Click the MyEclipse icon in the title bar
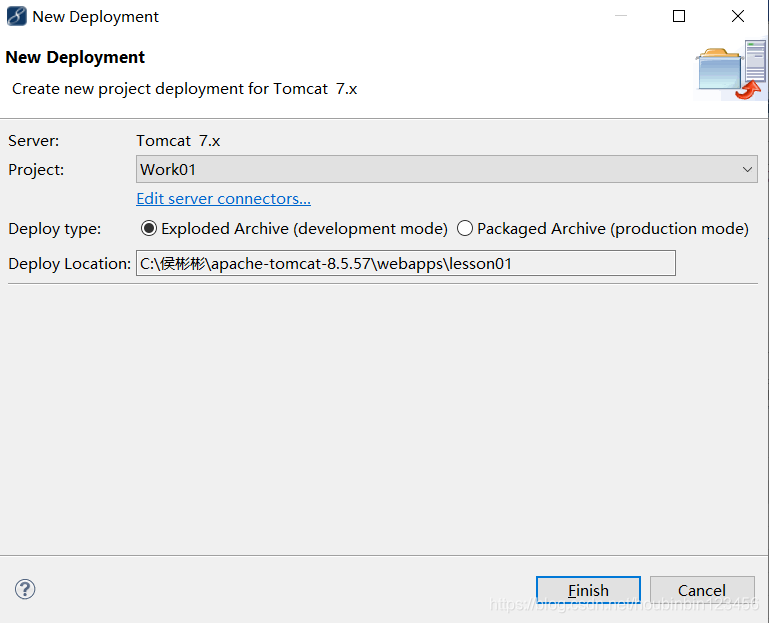Image resolution: width=769 pixels, height=623 pixels. (x=17, y=16)
